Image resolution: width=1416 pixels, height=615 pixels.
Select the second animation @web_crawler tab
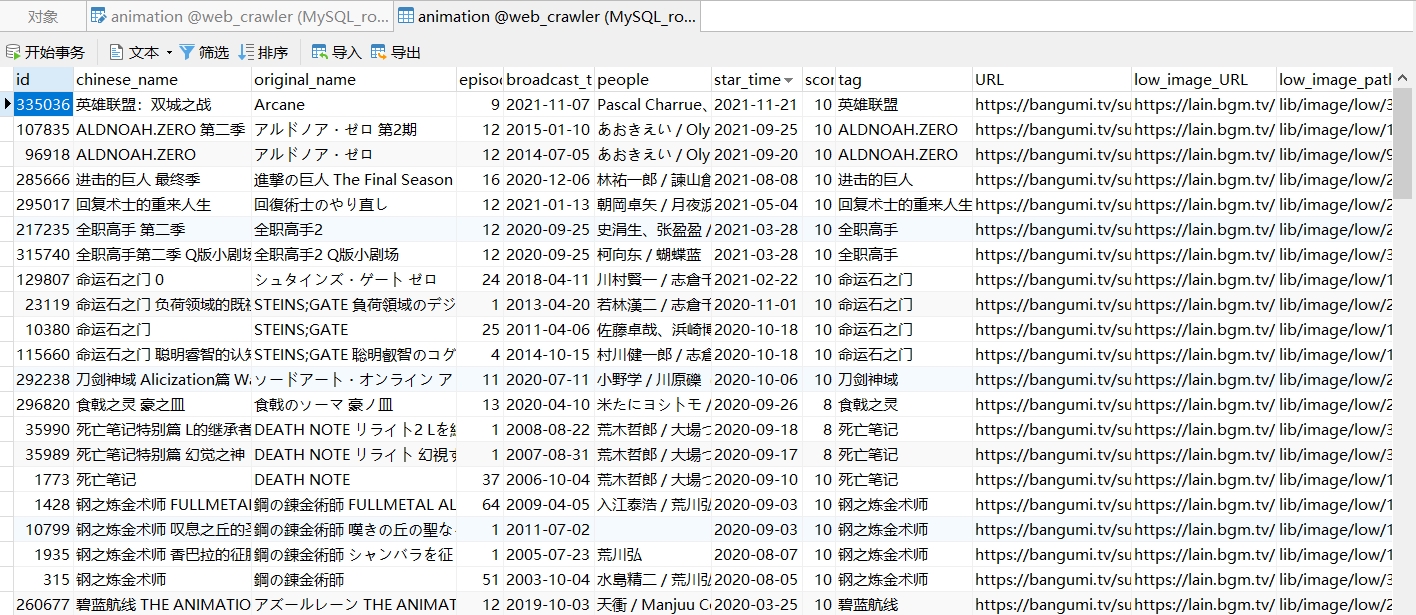click(x=546, y=16)
